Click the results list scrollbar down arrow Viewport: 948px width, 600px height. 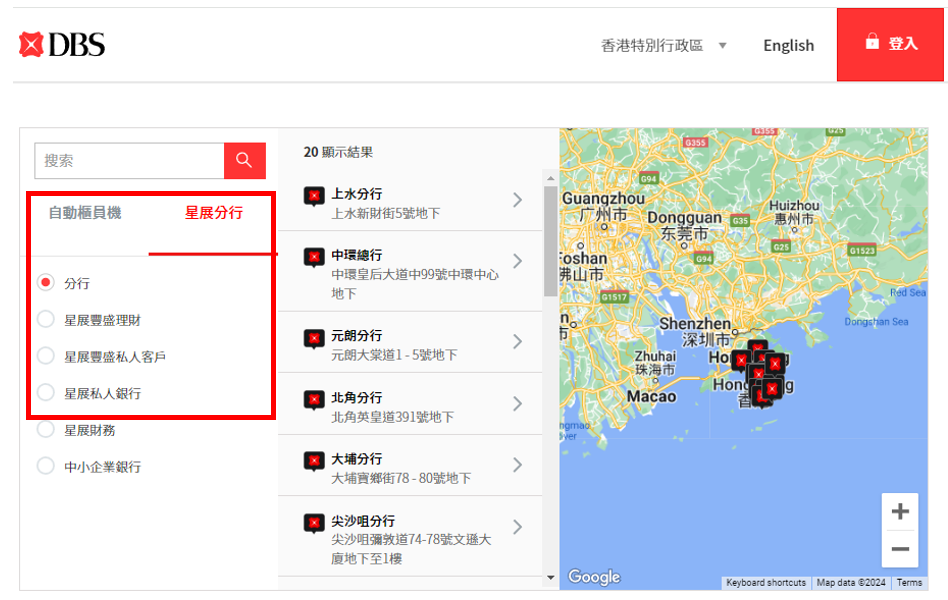click(x=550, y=578)
